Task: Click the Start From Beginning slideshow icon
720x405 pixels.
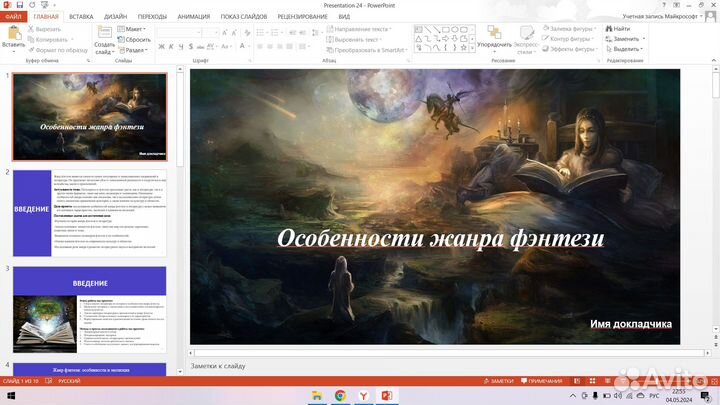Action: coord(45,5)
